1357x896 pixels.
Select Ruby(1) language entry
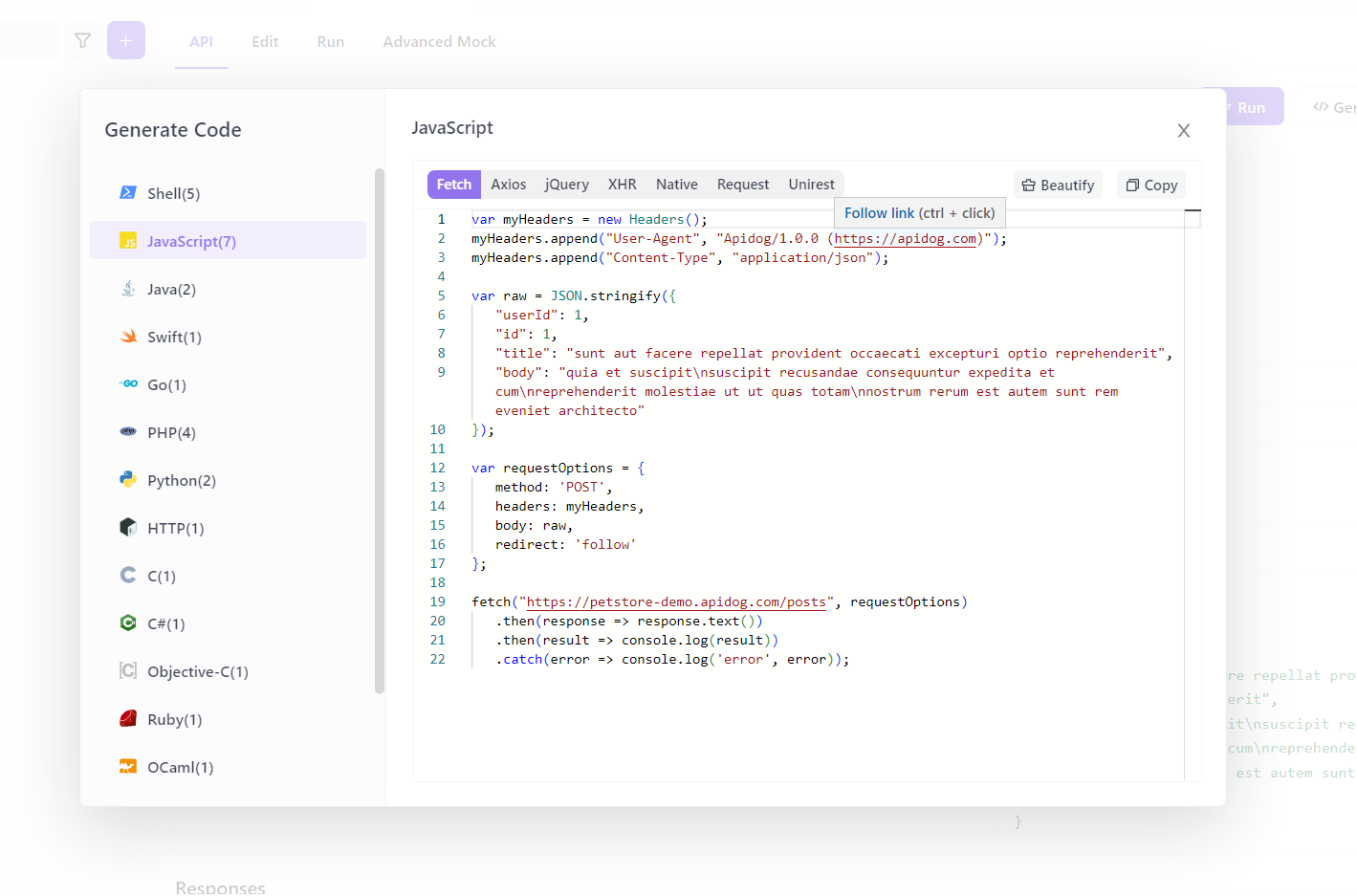228,719
